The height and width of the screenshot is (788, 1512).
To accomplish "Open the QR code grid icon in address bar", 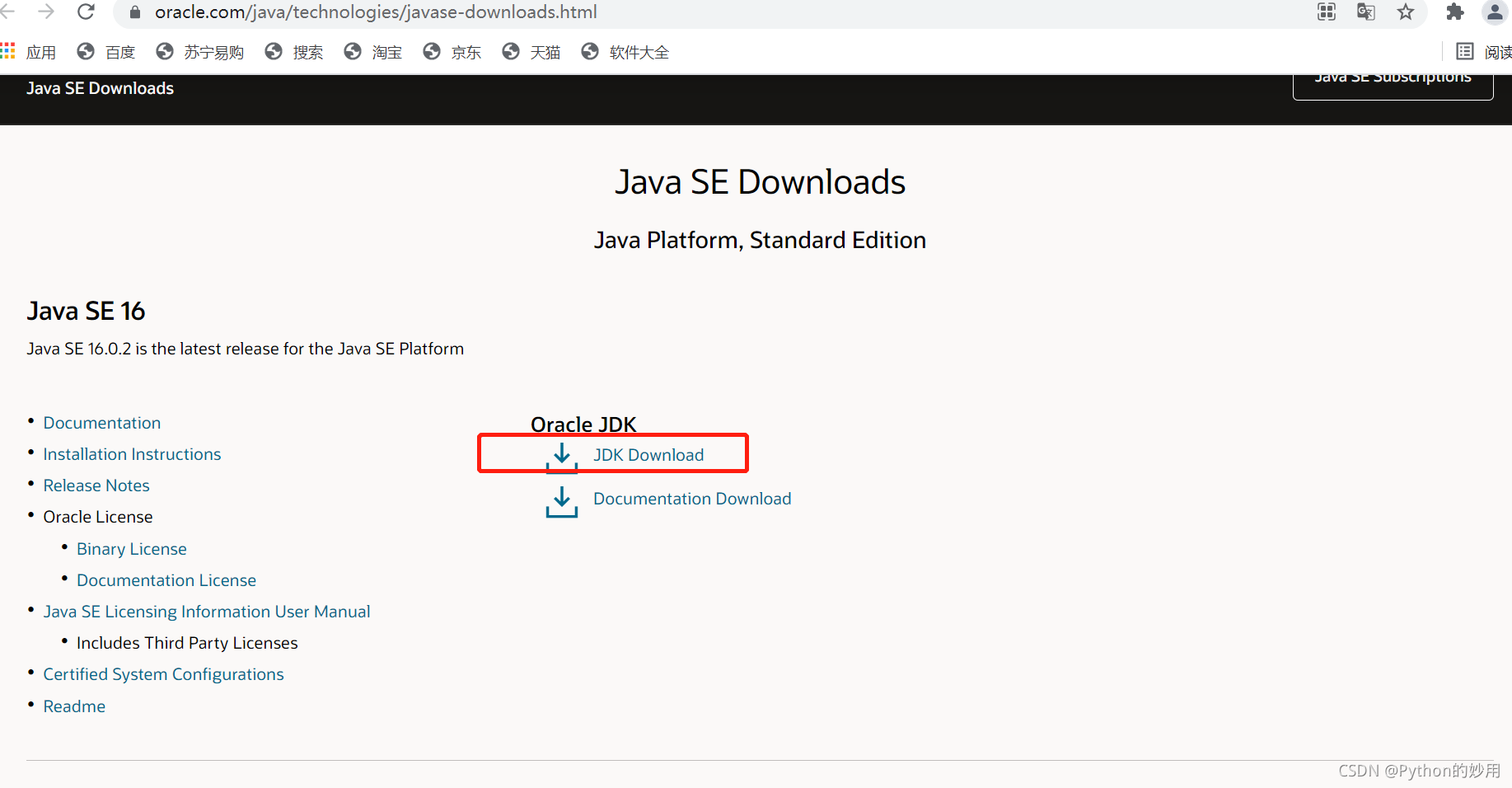I will click(x=1327, y=12).
